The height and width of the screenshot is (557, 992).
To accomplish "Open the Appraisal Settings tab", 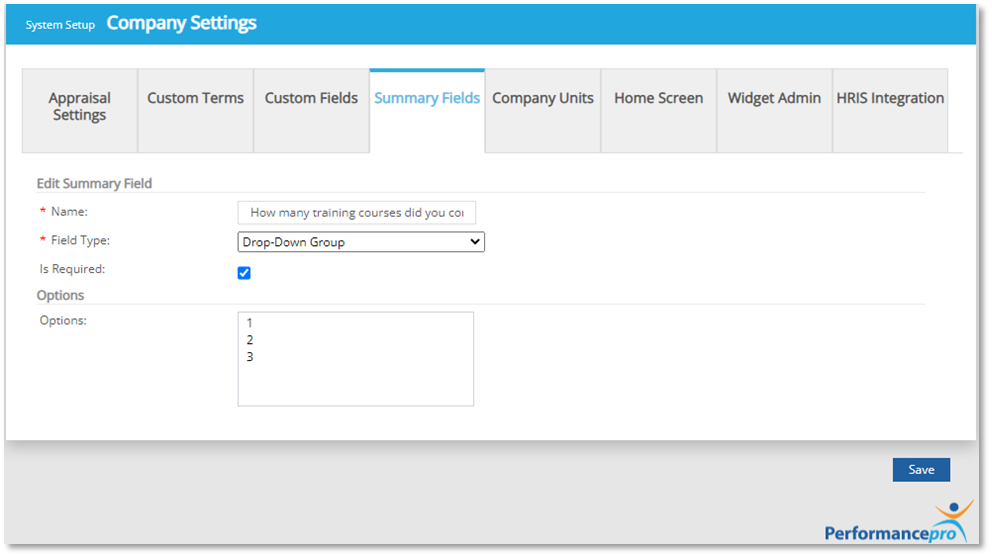I will click(79, 107).
